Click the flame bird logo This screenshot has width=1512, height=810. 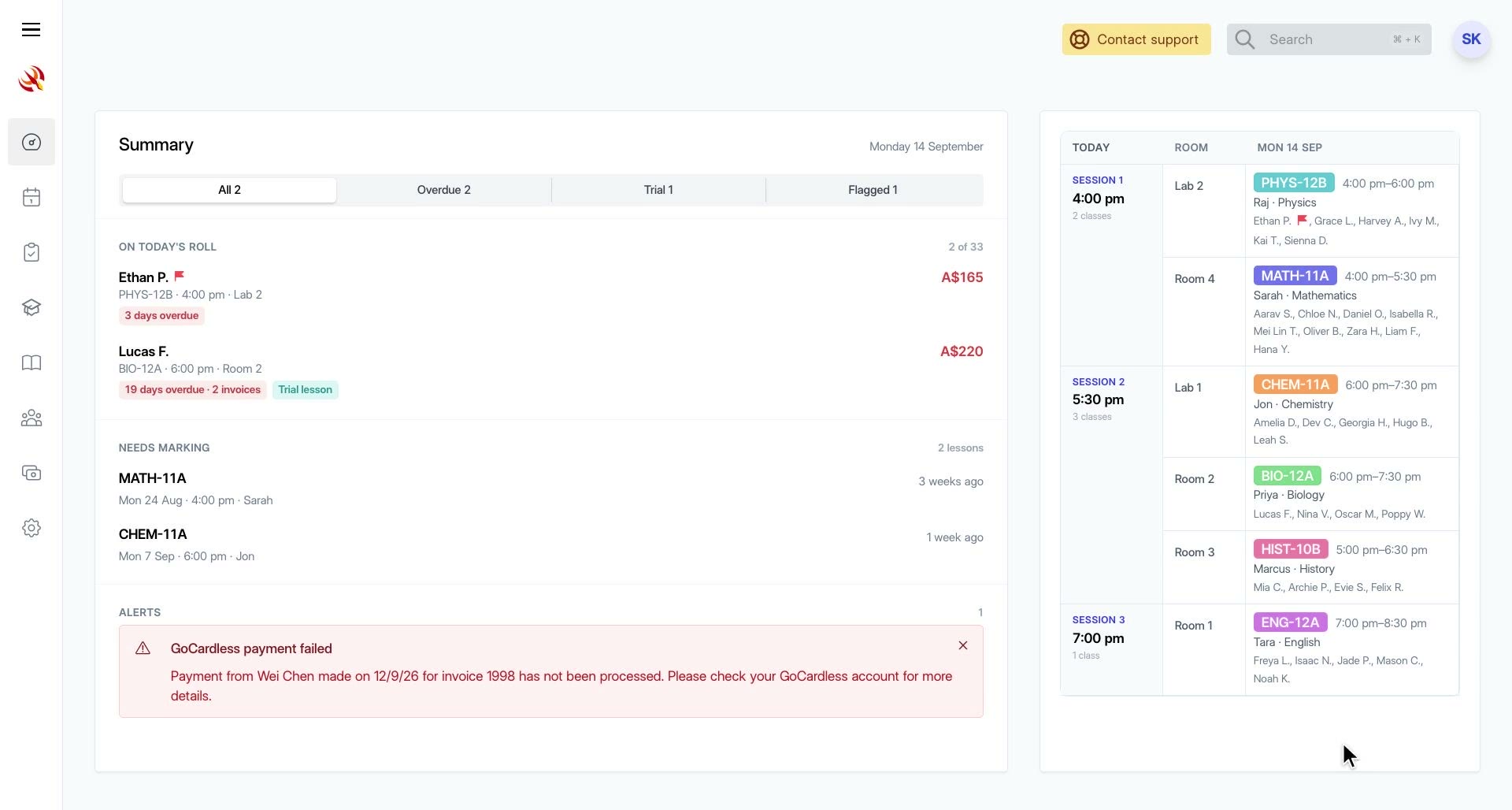(31, 79)
